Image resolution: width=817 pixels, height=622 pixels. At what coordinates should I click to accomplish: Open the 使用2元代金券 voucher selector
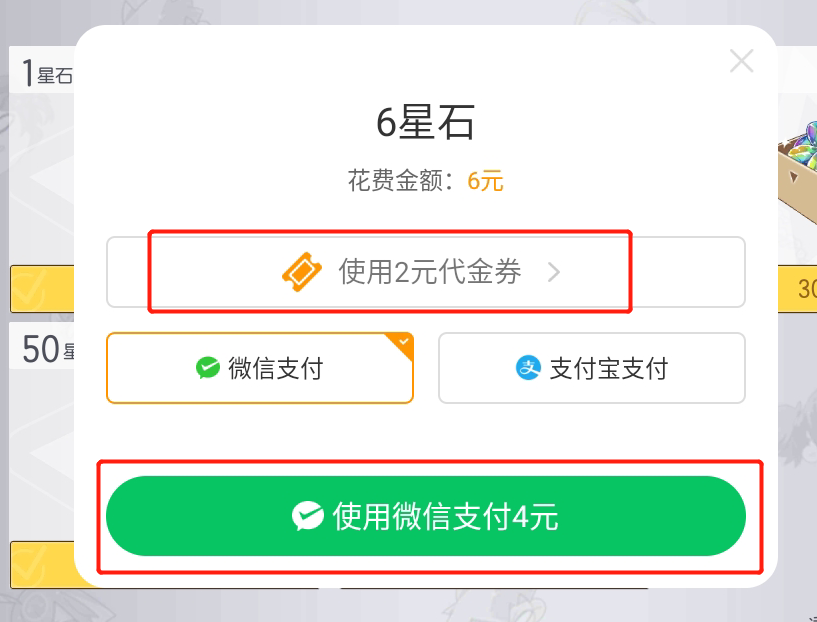429,272
